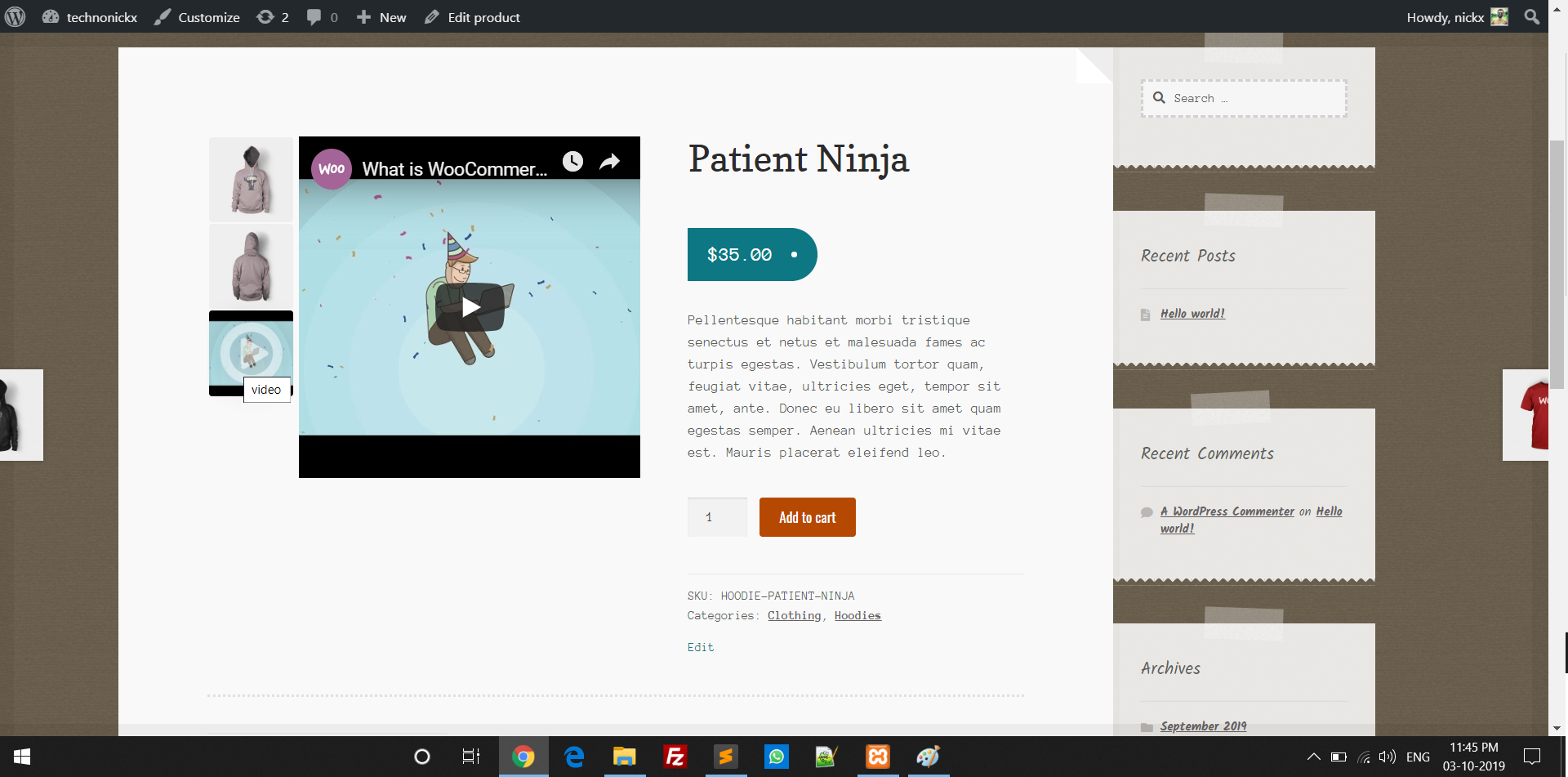1568x777 pixels.
Task: Go to next product red shirt thumbnail
Action: tap(1526, 415)
